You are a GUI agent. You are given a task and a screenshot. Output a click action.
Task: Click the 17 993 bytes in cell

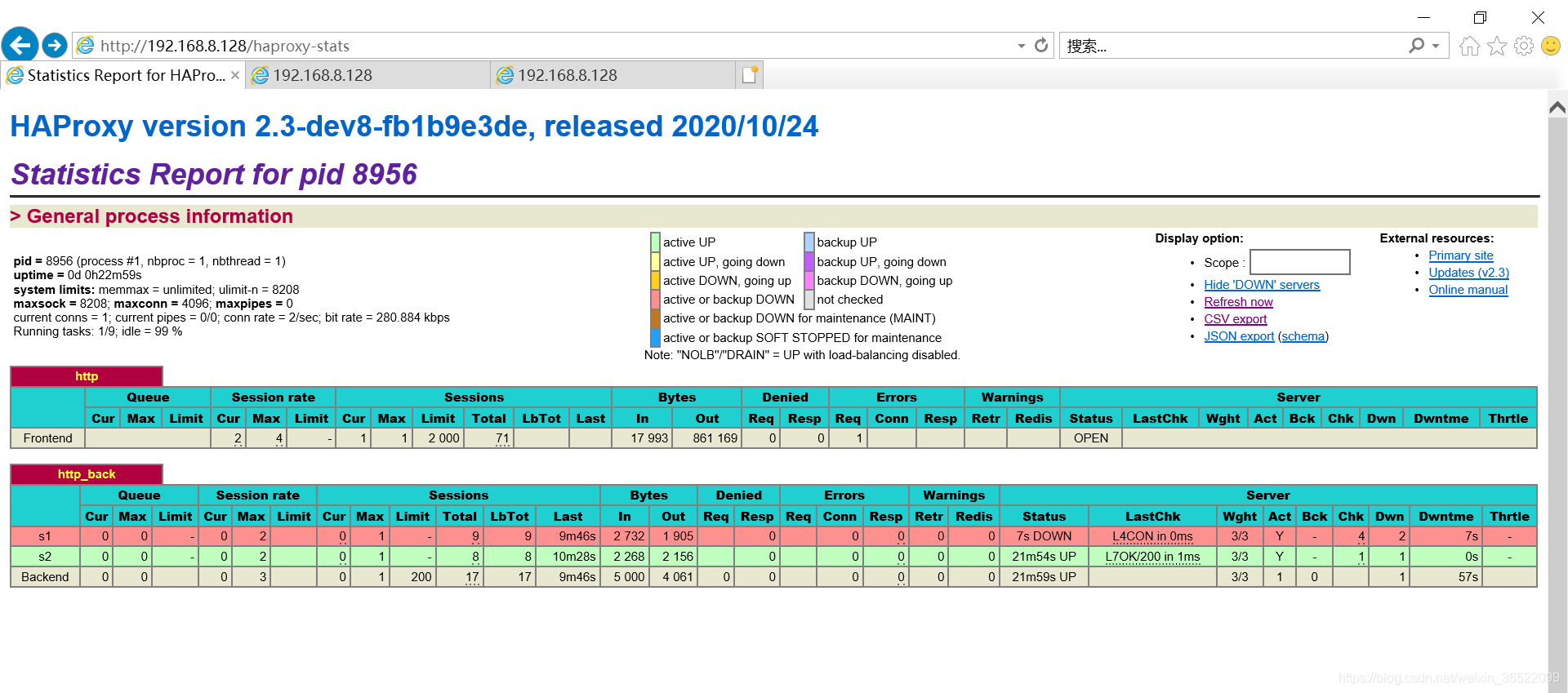[x=643, y=438]
